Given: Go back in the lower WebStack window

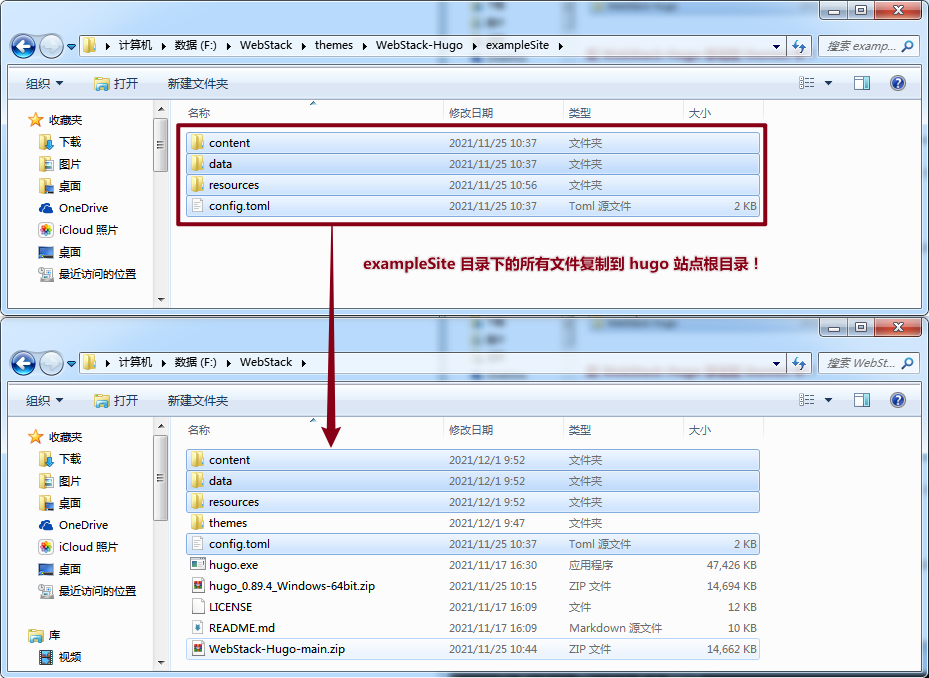Looking at the screenshot, I should (x=24, y=363).
